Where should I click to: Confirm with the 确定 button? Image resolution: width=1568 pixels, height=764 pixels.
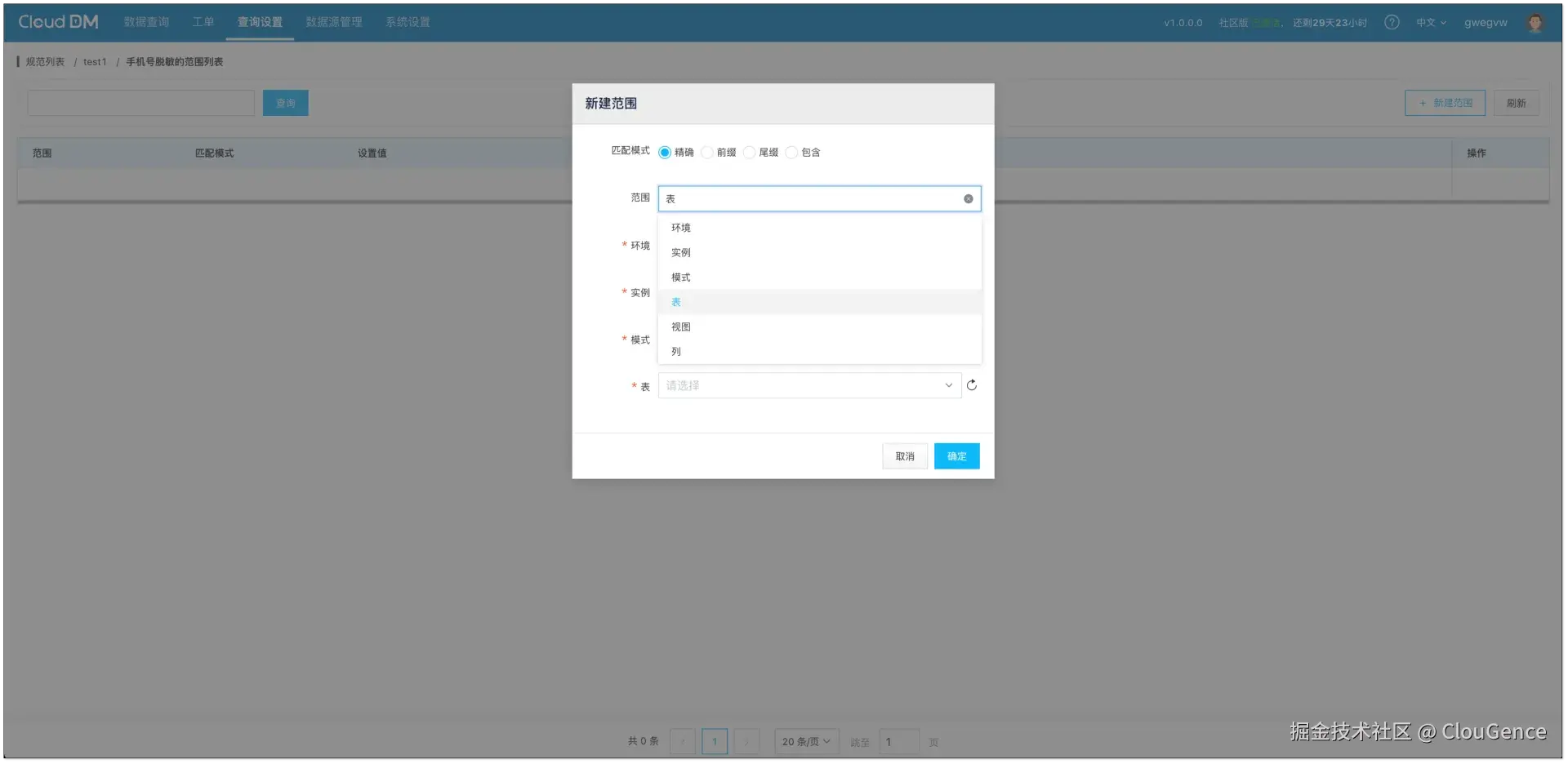pyautogui.click(x=956, y=456)
